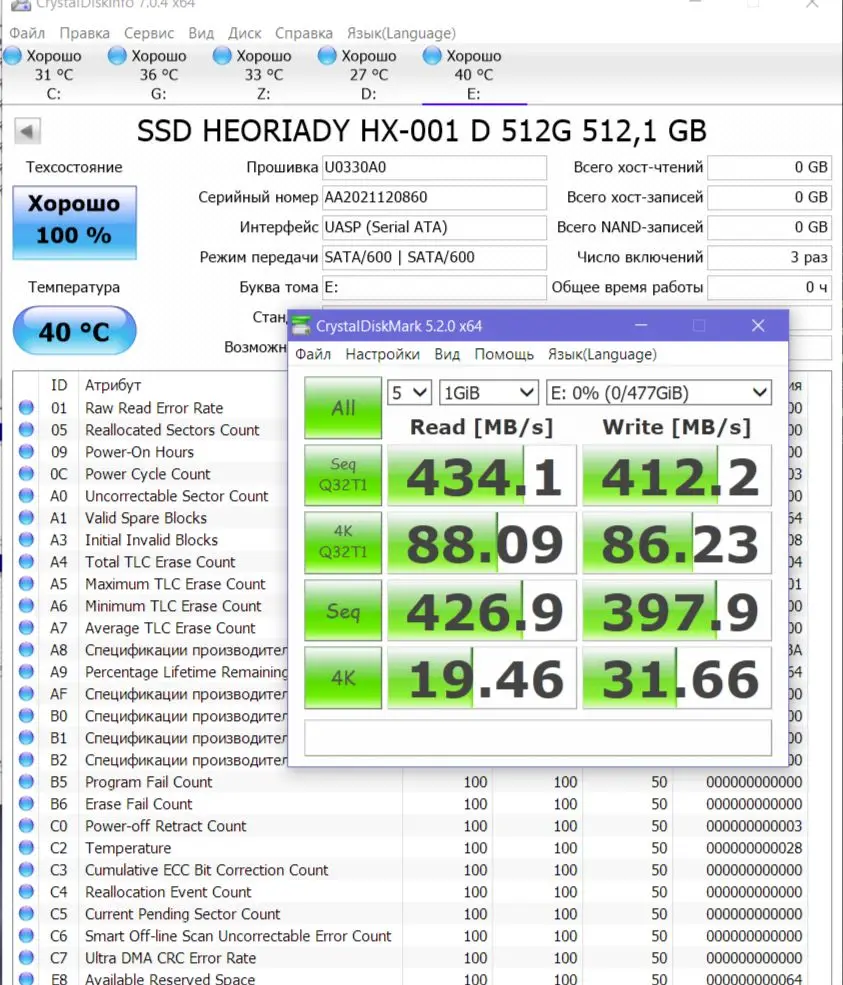This screenshot has width=843, height=985.
Task: Click status orb for Reallocation Event Count
Action: coord(26,891)
